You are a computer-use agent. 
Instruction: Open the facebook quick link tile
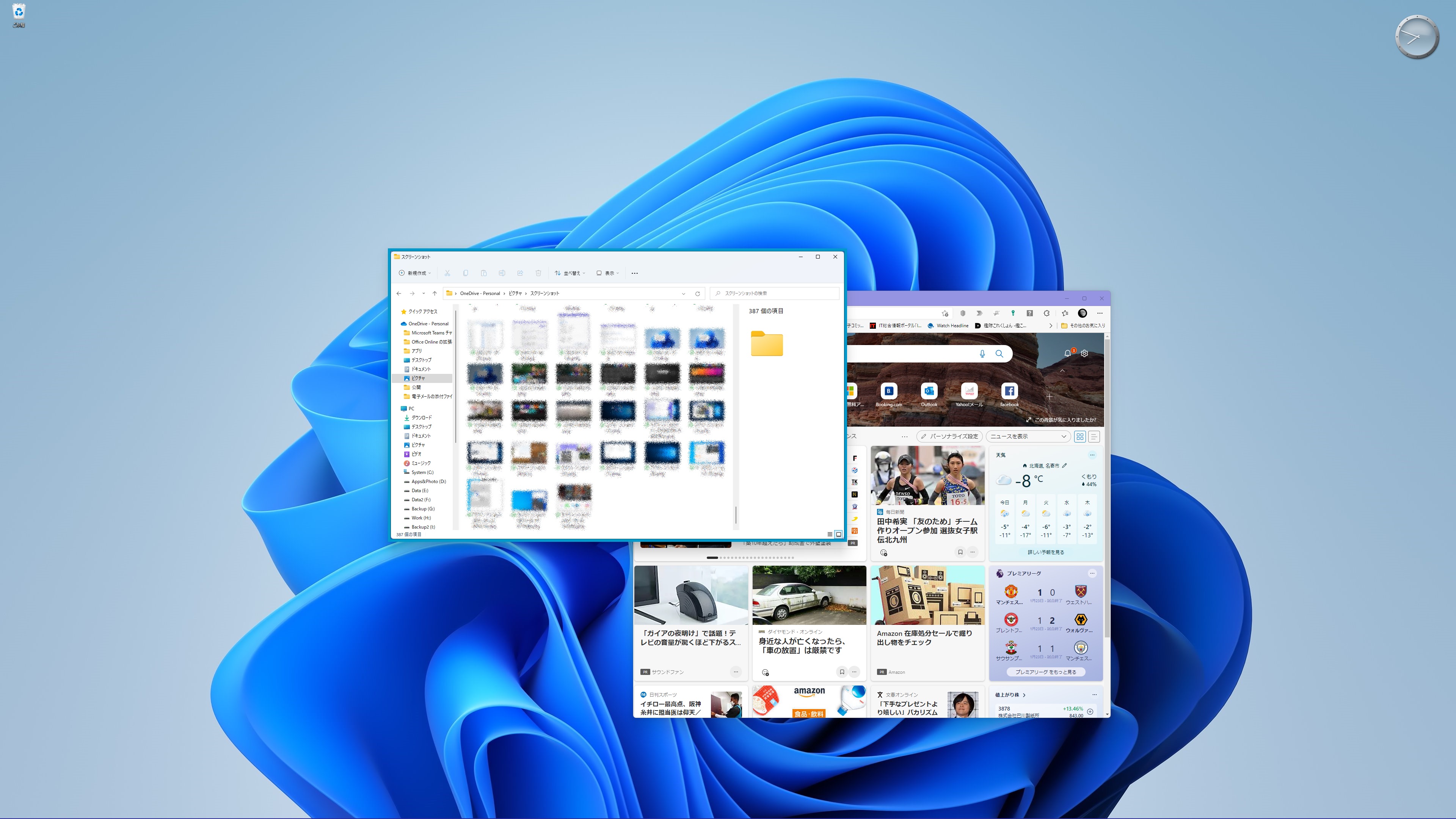tap(1009, 394)
